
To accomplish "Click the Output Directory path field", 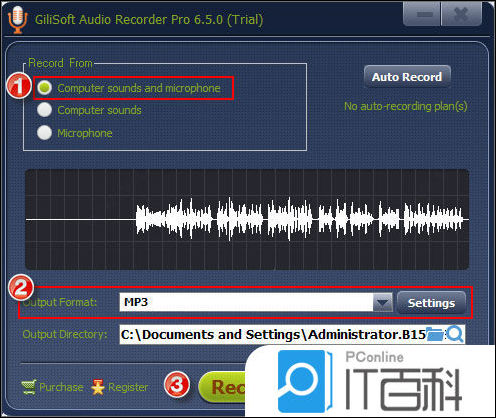I will tap(273, 334).
